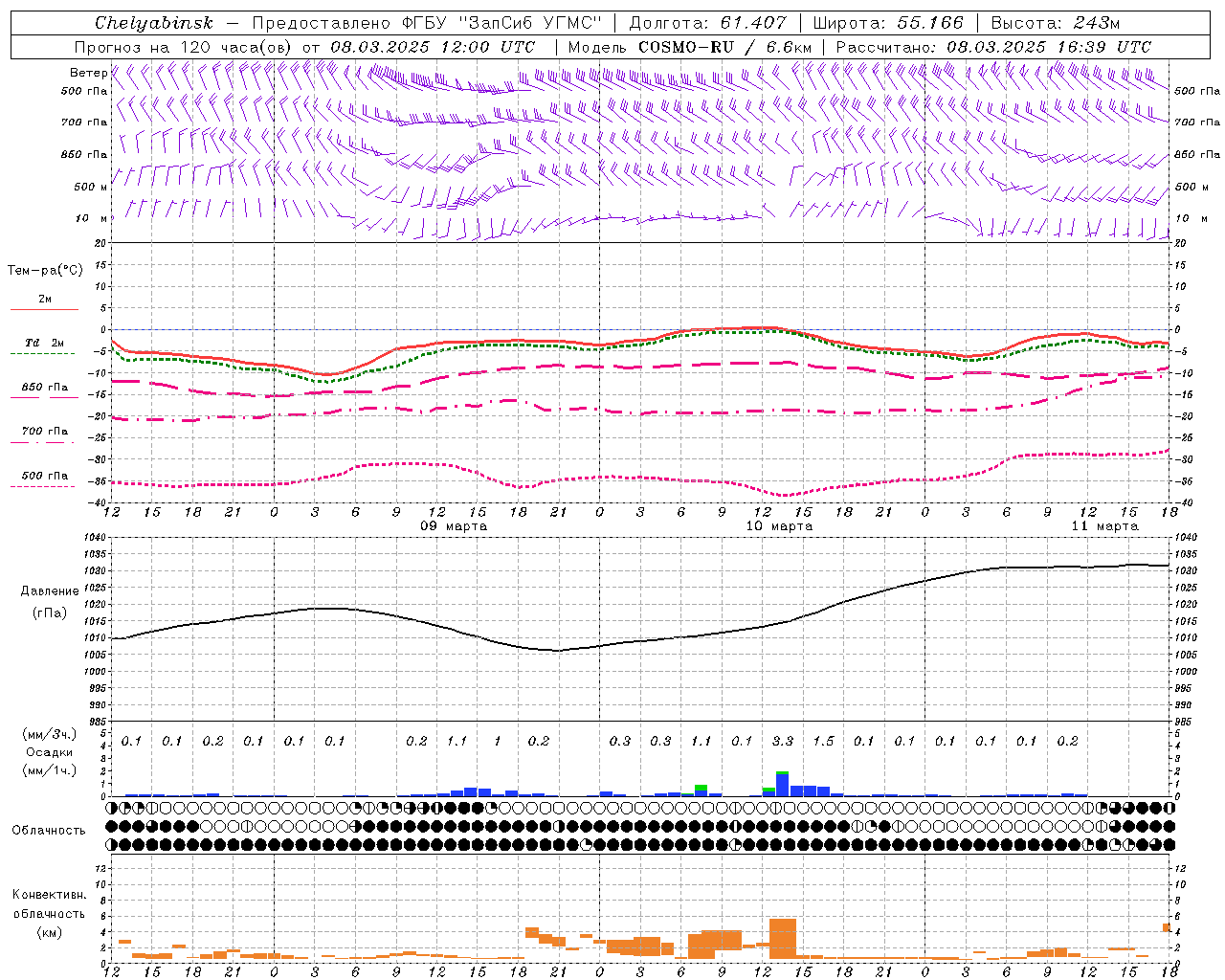Click 'Рассчитано: 08.03.2025 16:39 UTC' timestamp
The image size is (1225, 980).
pos(993,47)
